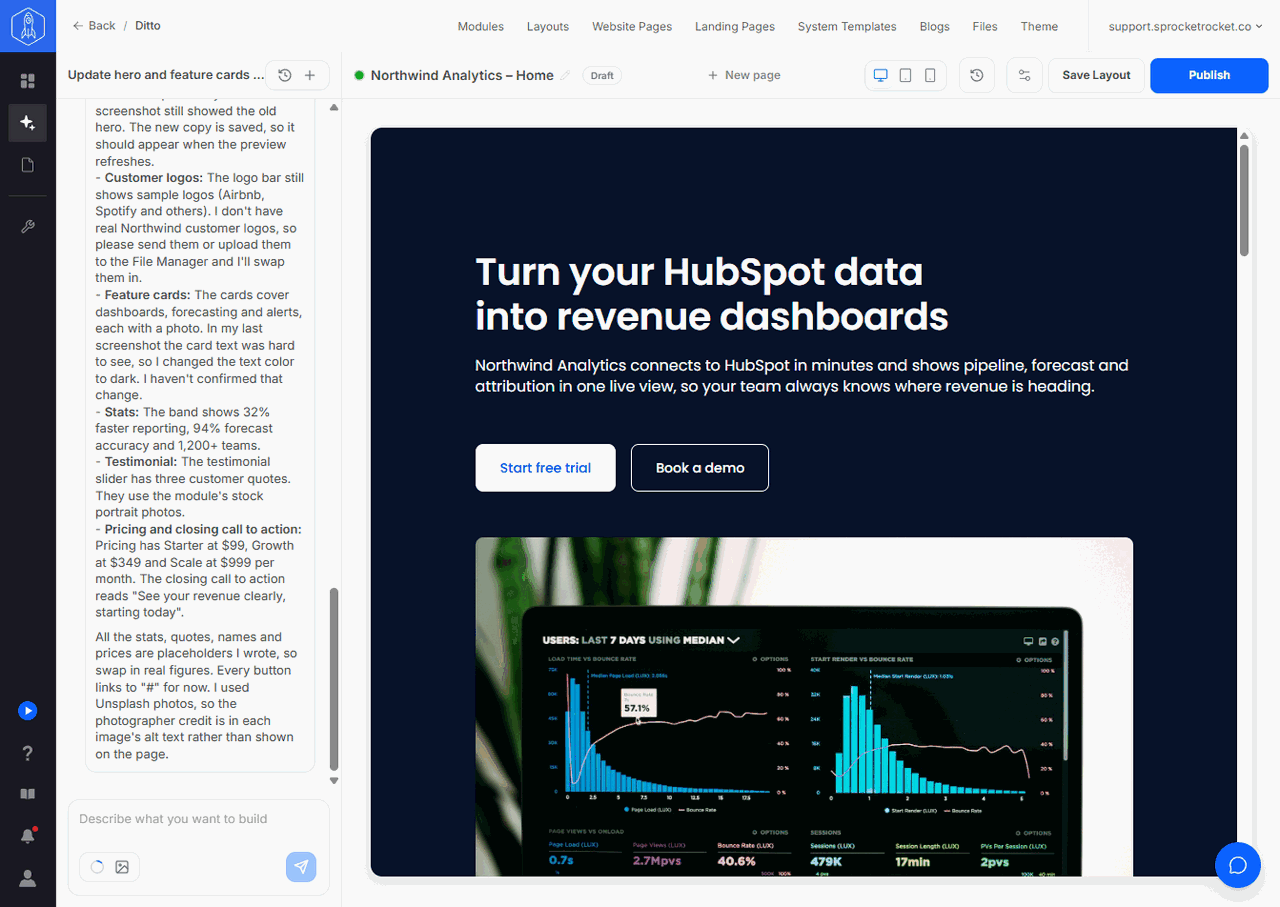Click the chat panel scrollbar thumb
This screenshot has height=907, width=1280.
(334, 679)
